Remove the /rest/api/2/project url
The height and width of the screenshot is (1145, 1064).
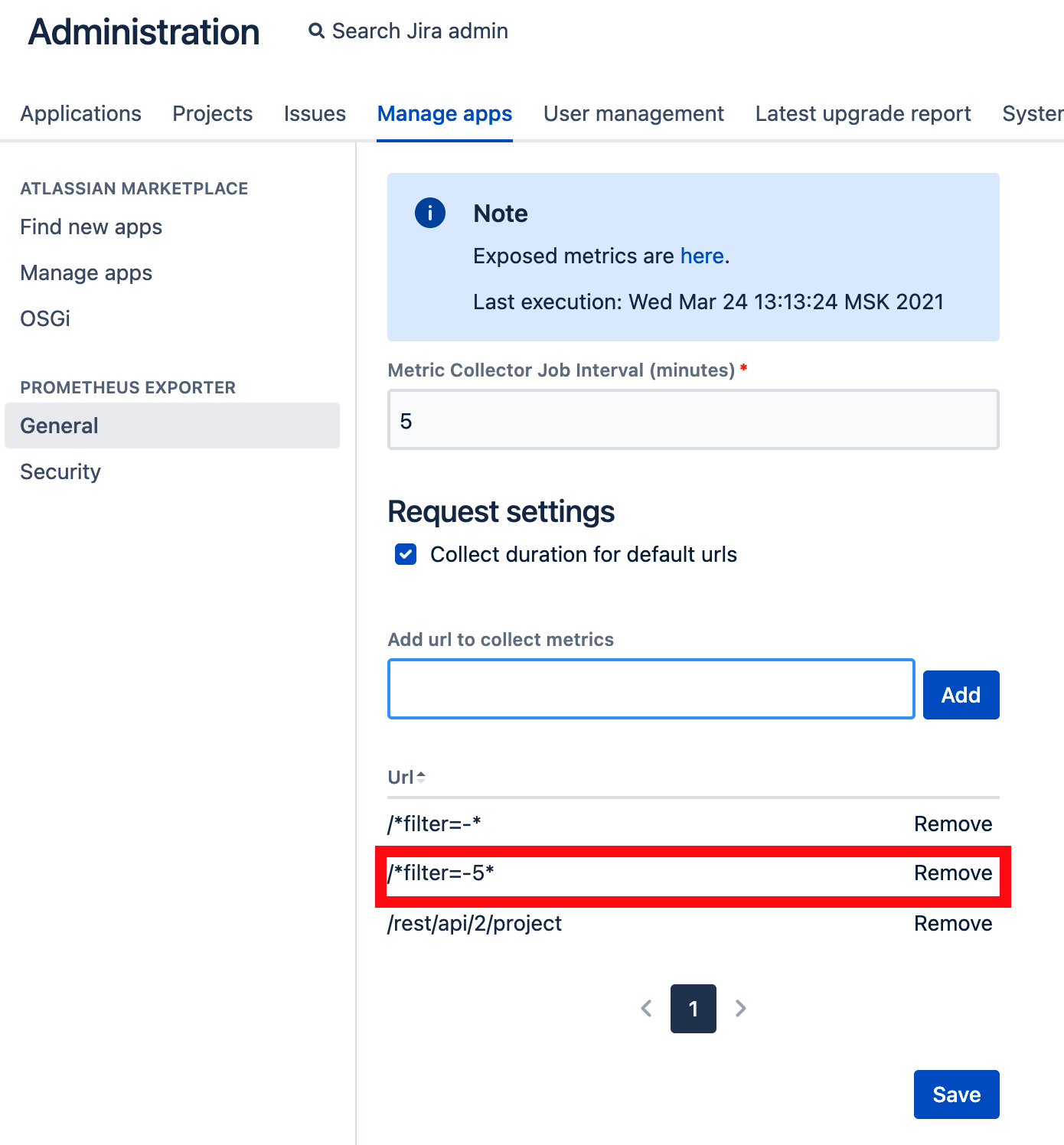953,923
